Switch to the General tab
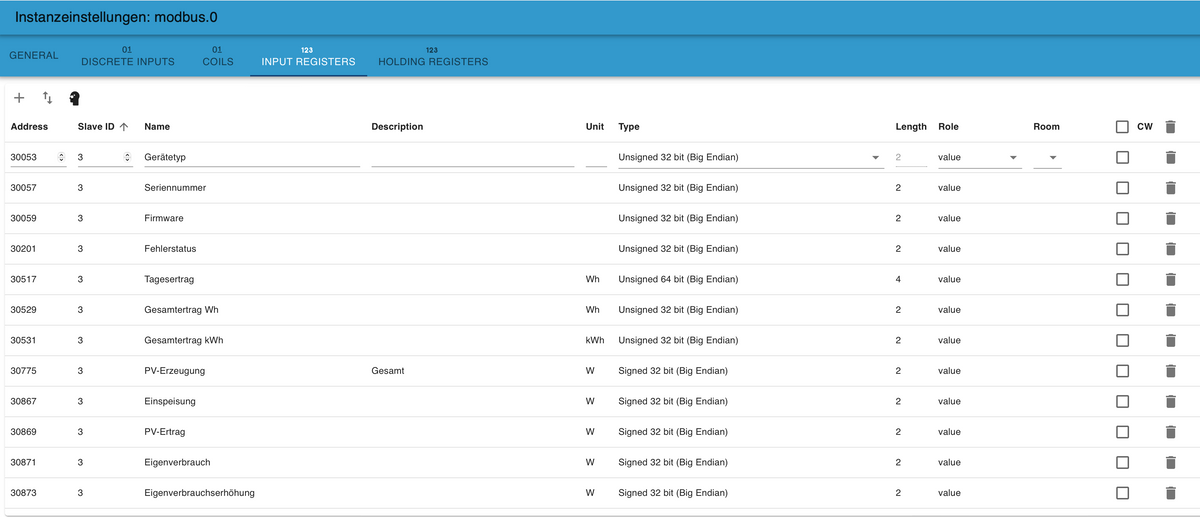The image size is (1200, 517). 34,55
